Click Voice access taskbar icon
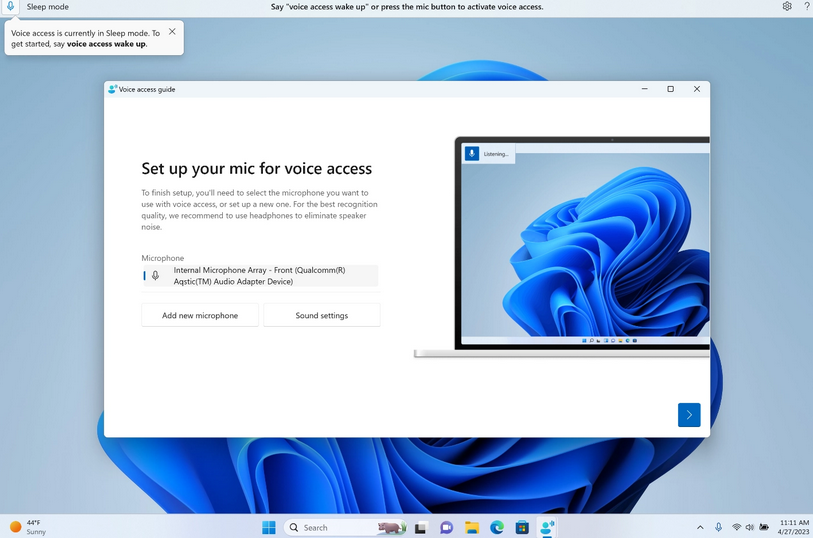This screenshot has width=813, height=538. pos(548,528)
